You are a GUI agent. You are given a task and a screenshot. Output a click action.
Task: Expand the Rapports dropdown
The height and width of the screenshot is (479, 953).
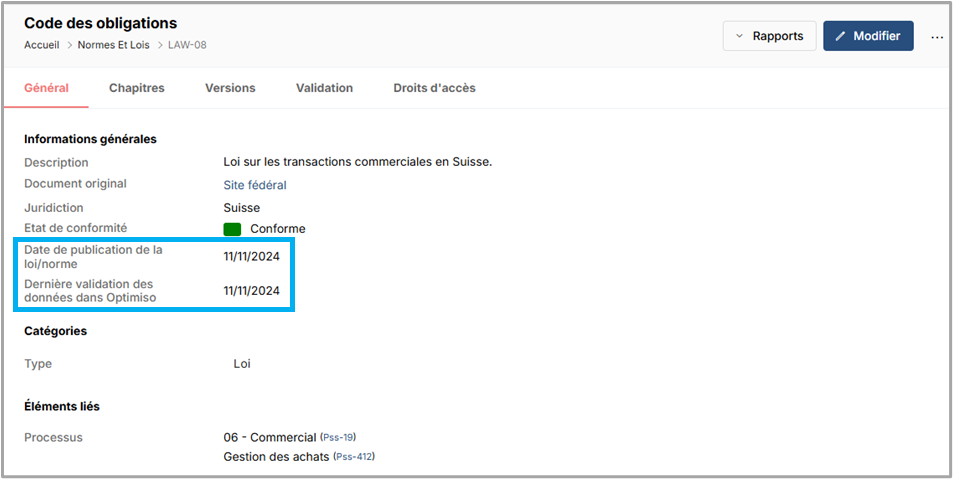[769, 36]
